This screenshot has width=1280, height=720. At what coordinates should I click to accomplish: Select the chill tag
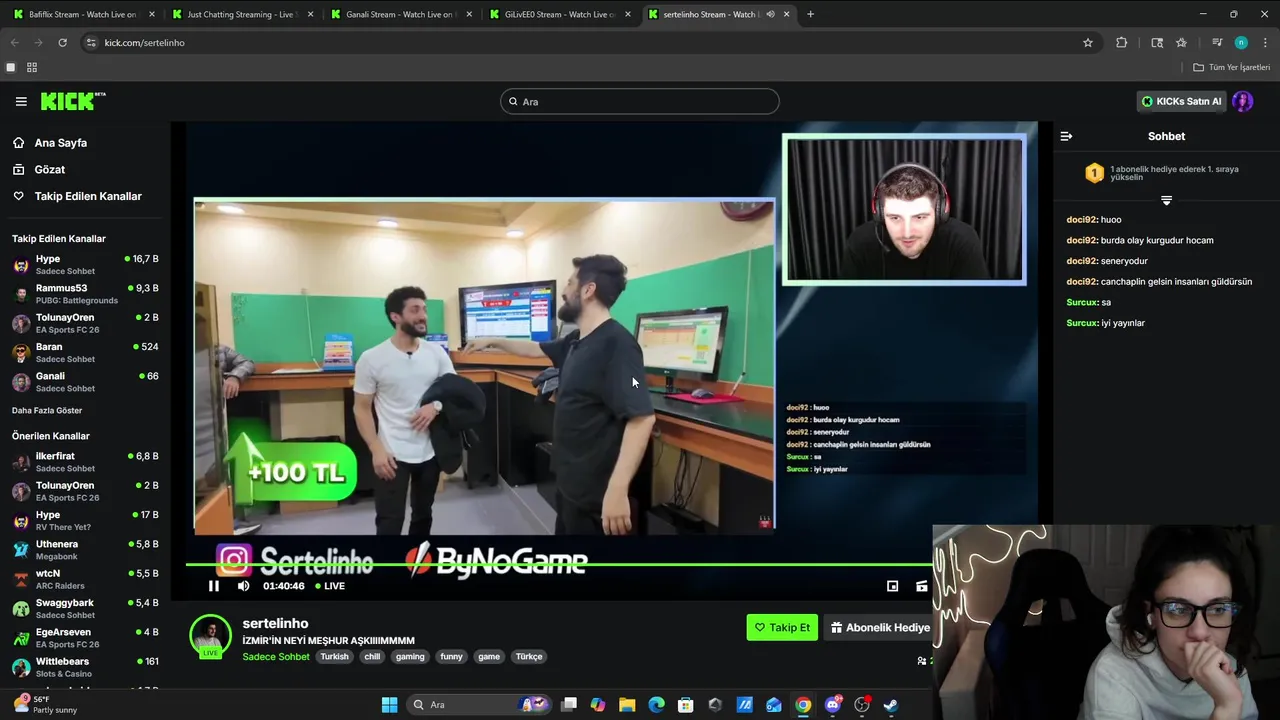372,657
